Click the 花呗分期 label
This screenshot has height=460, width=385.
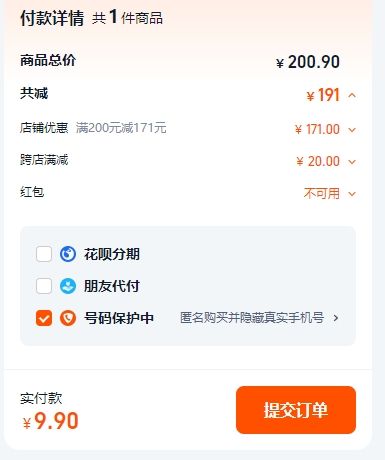coord(112,254)
